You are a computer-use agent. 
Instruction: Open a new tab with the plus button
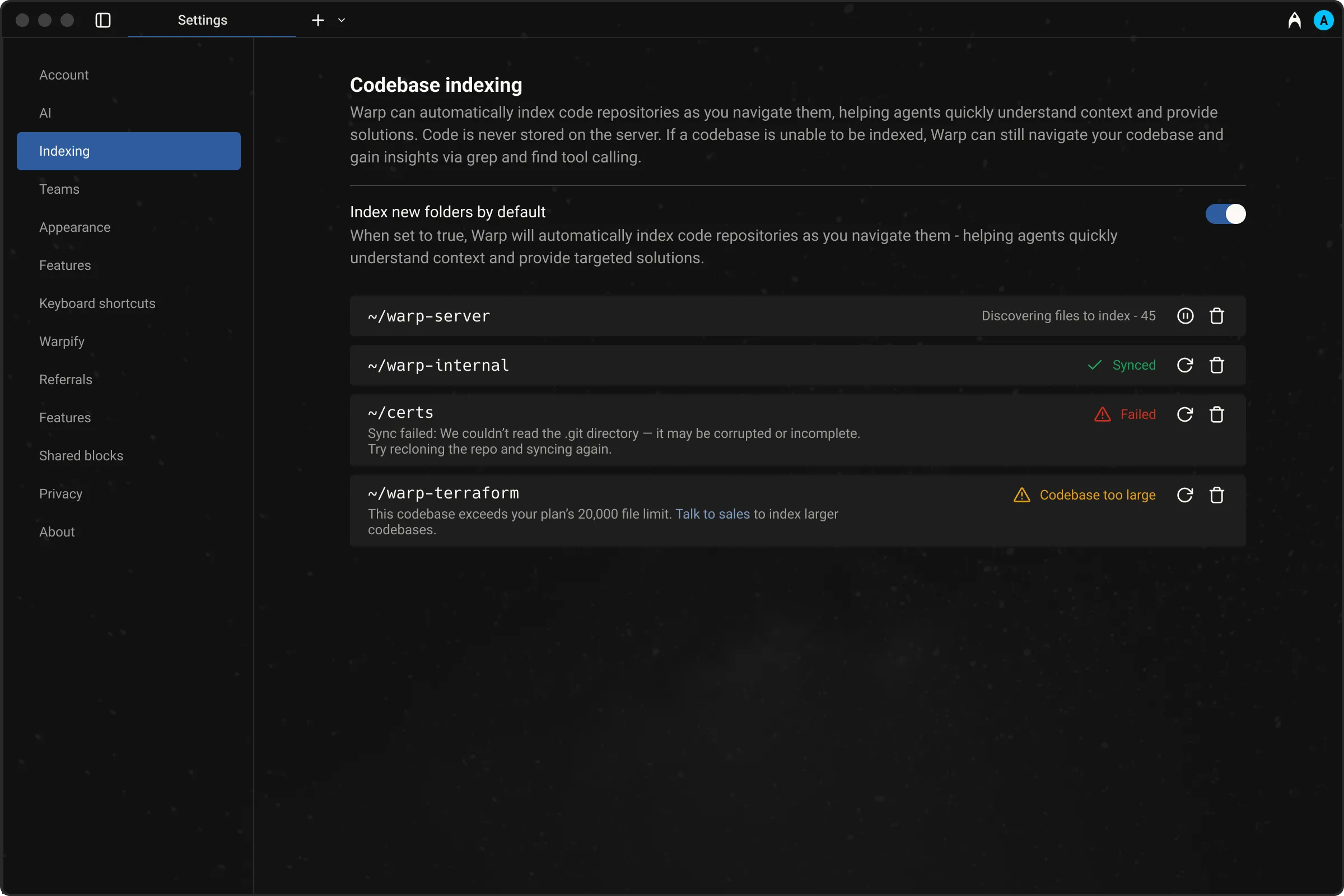[x=318, y=20]
